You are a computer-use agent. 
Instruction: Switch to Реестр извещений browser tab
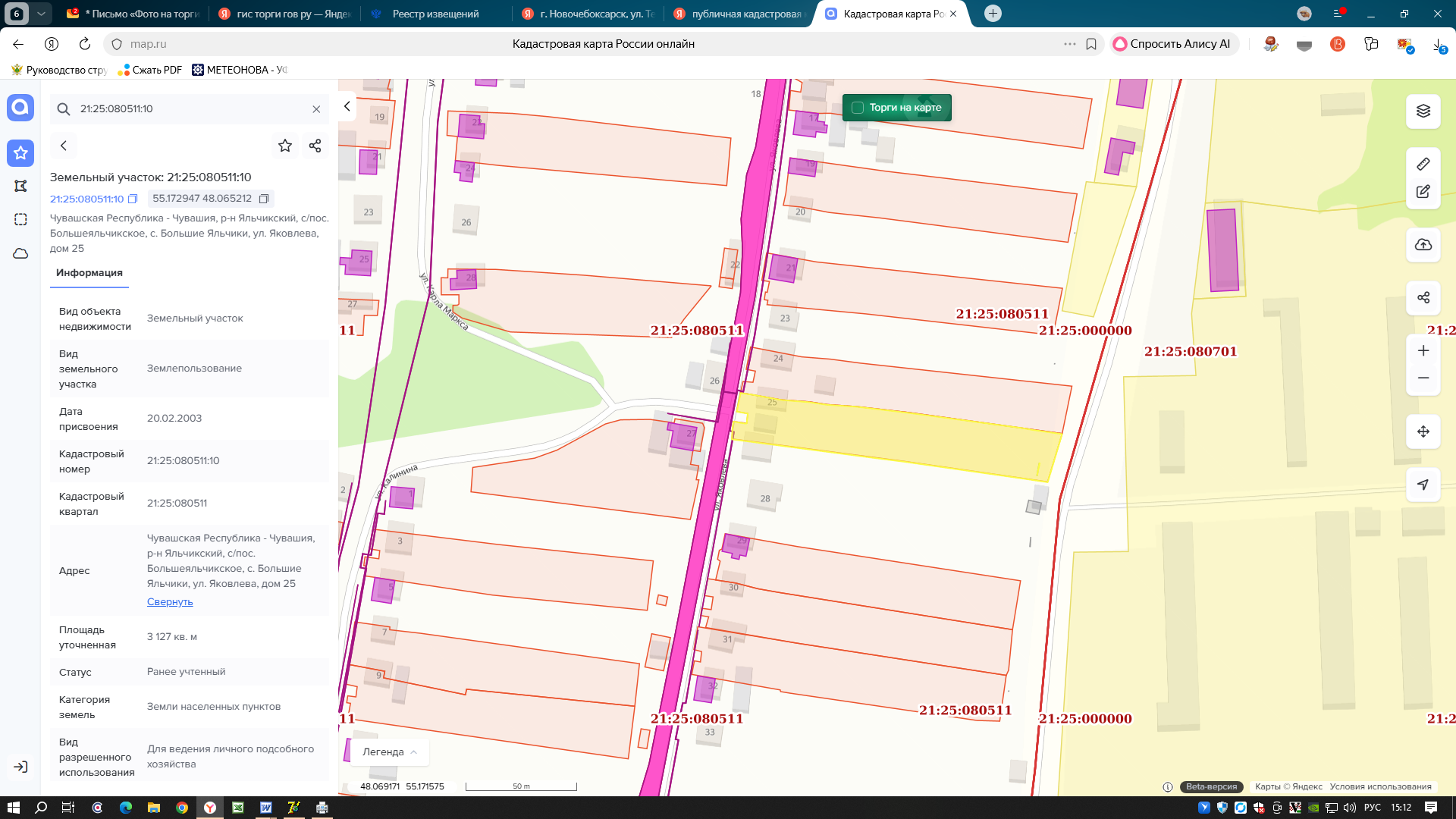tap(435, 14)
